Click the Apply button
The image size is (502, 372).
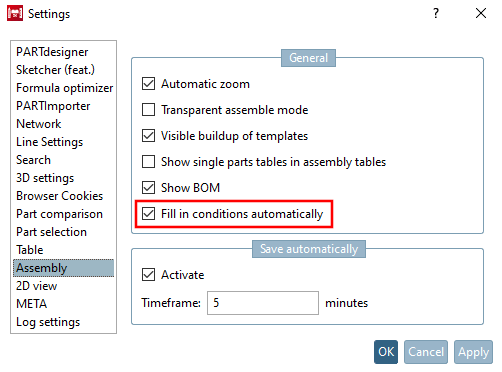pos(473,352)
